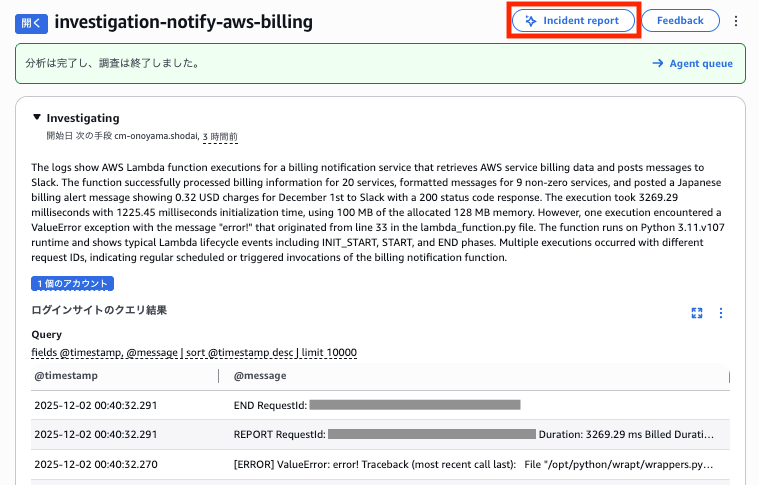
Task: Collapse the Investigating section triangle
Action: coord(37,118)
